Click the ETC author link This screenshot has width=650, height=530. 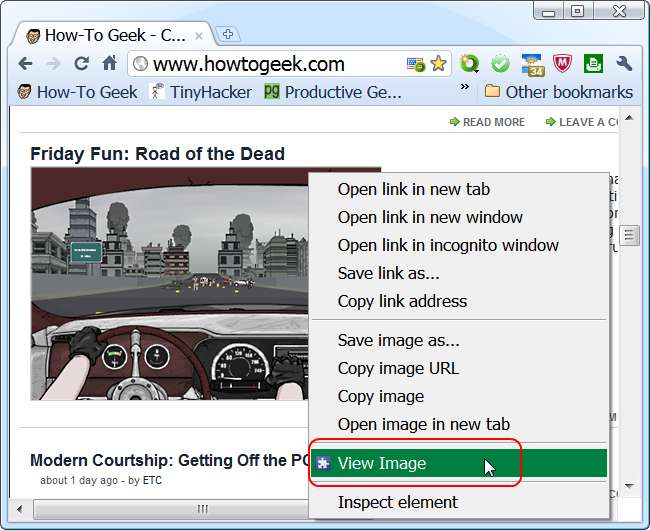click(152, 480)
